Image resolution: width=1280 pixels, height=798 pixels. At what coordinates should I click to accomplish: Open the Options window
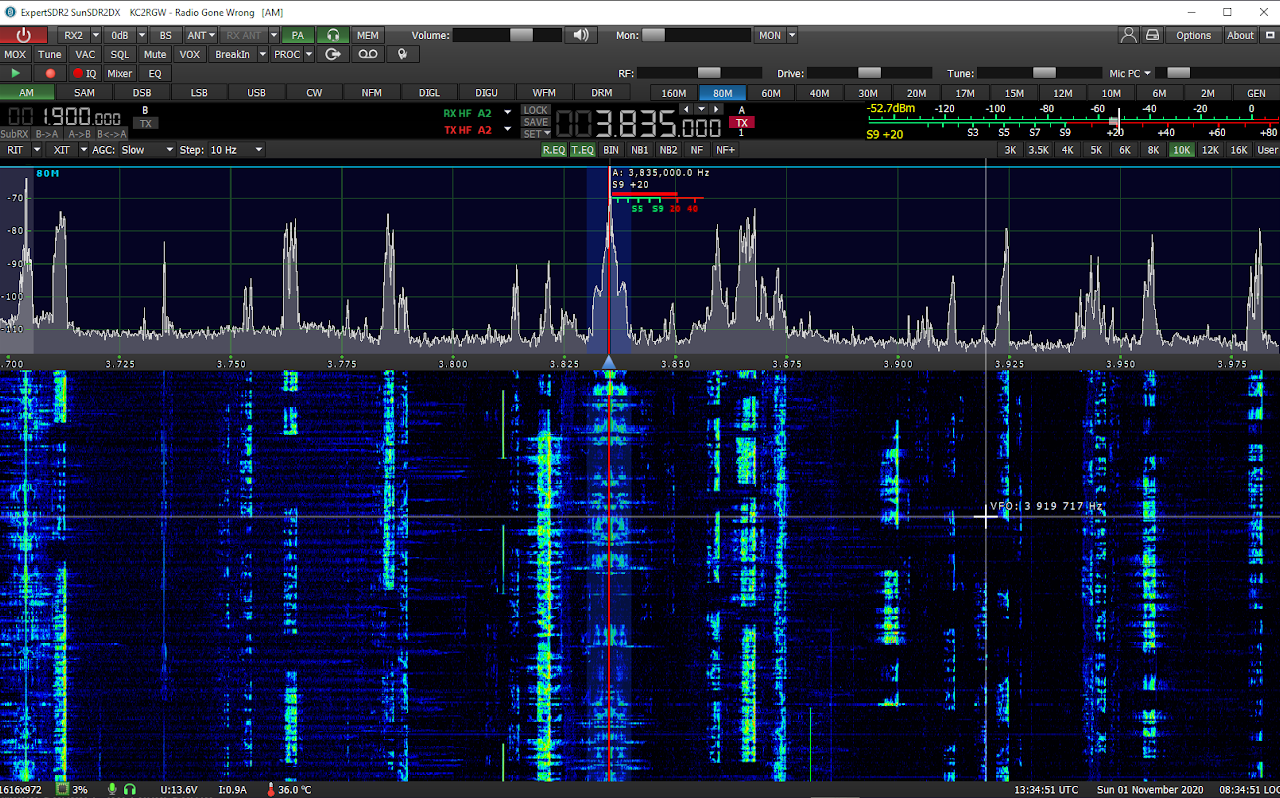click(x=1193, y=35)
